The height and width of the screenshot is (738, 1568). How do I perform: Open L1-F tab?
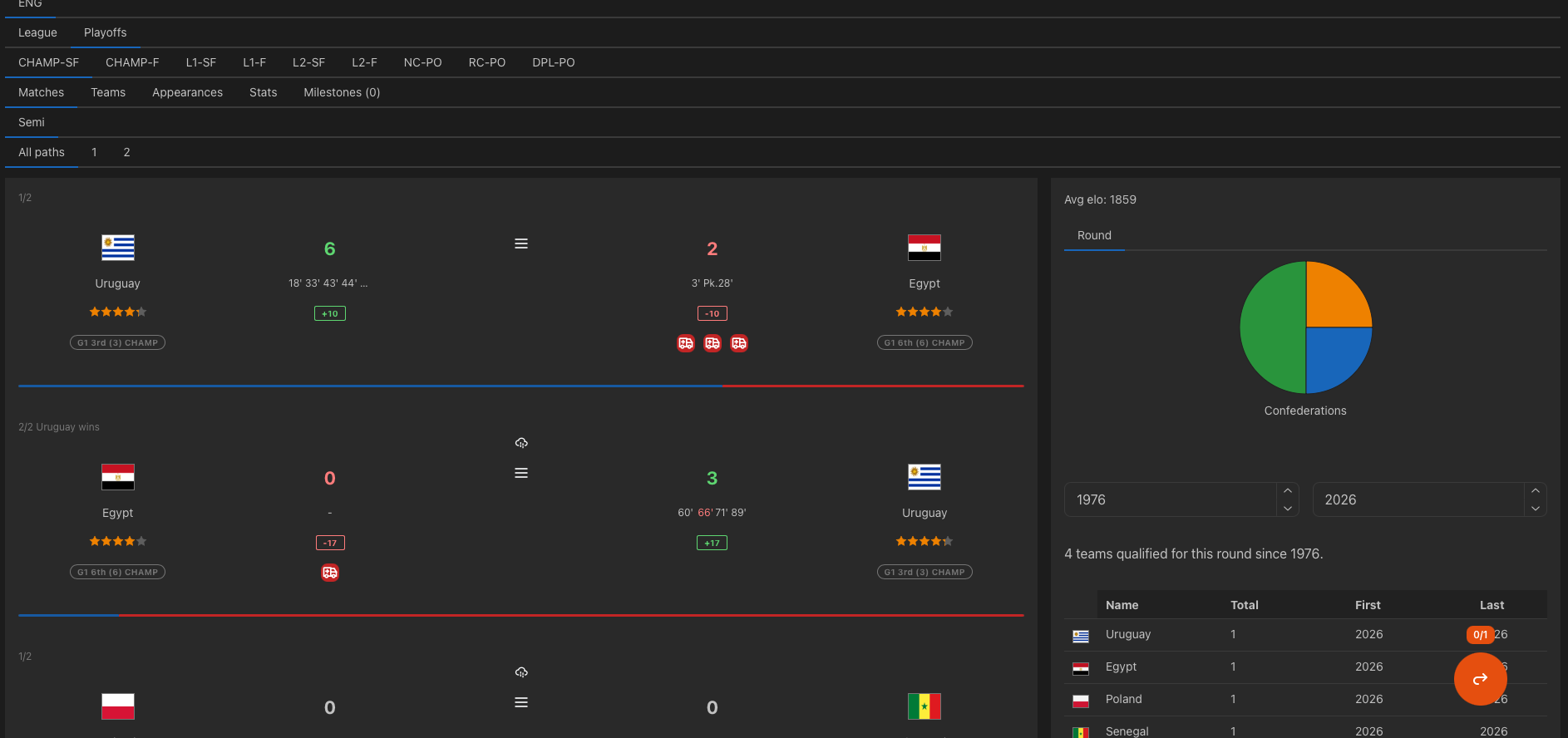(x=254, y=62)
